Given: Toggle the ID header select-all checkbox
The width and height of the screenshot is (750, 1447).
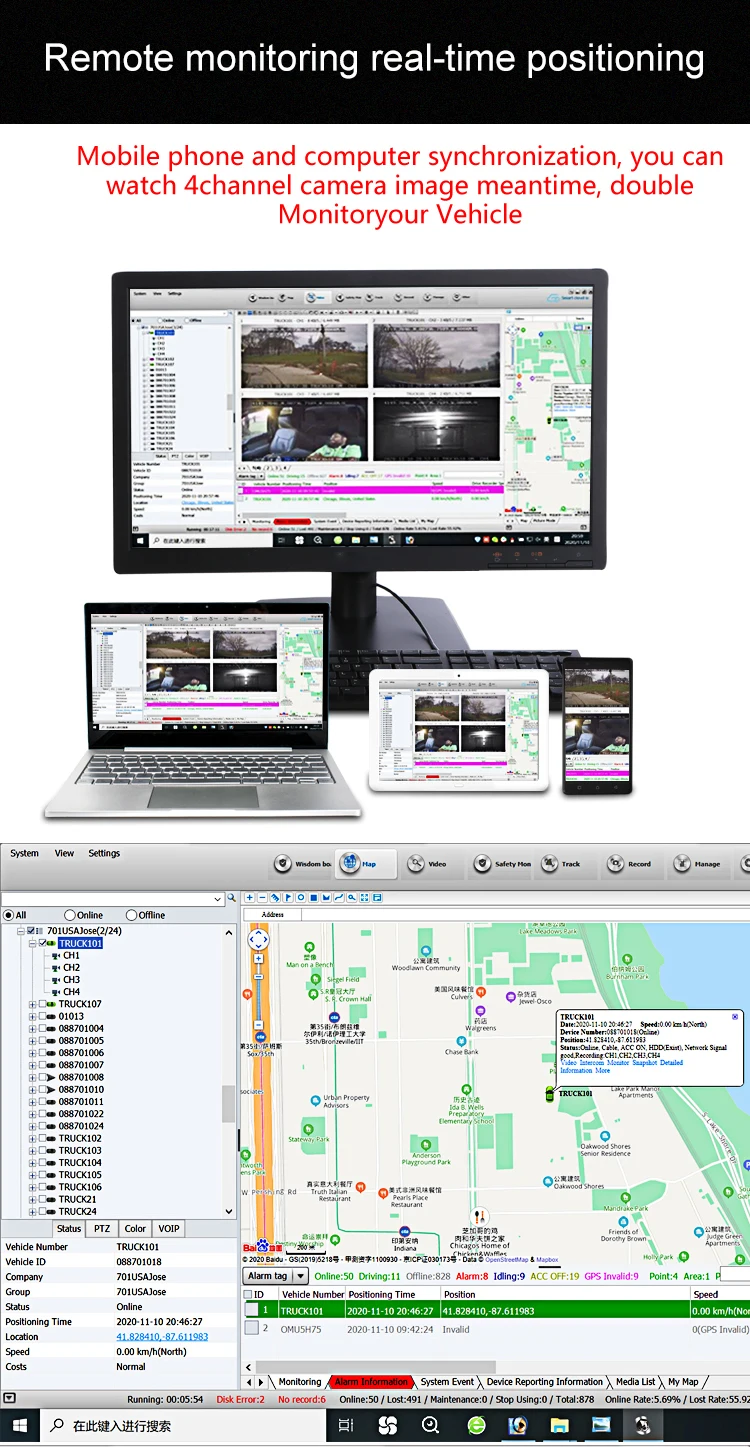Looking at the screenshot, I should coord(249,1294).
